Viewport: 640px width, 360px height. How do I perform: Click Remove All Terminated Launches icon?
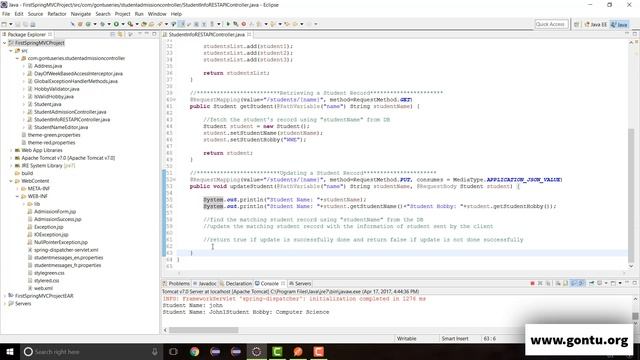[x=548, y=283]
